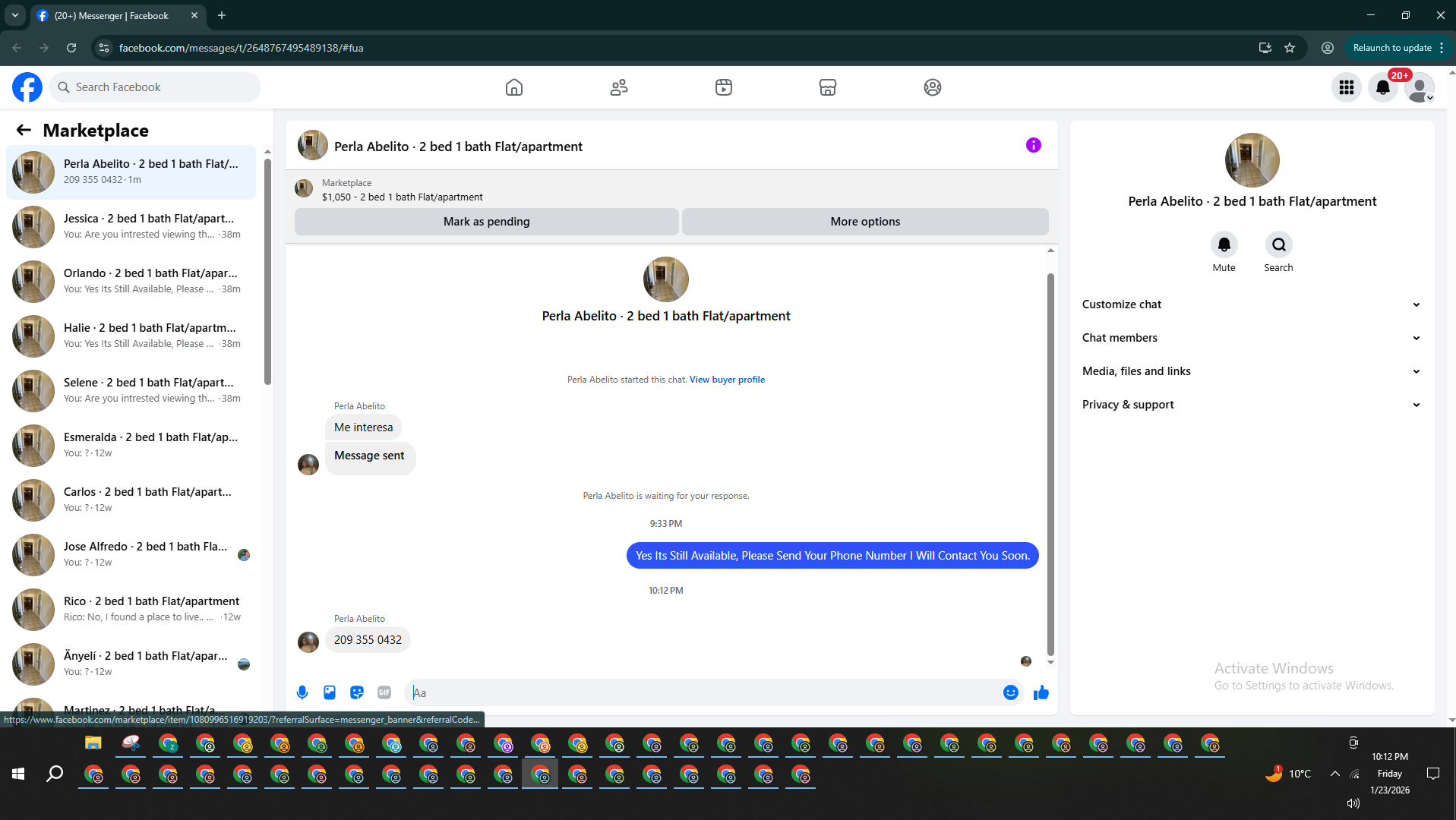Open View buyer profile link

point(727,380)
